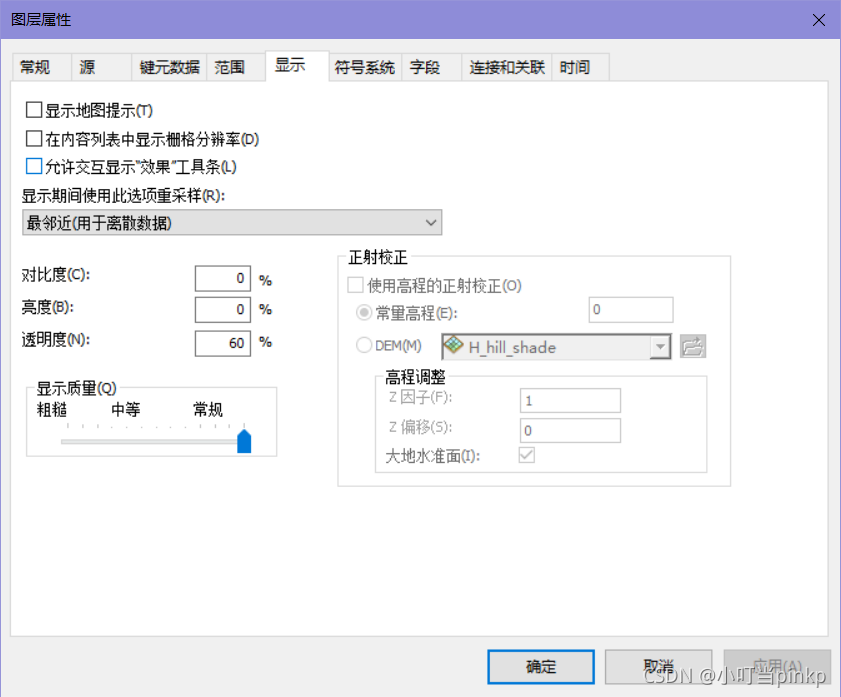Expand the H_hill_shade DEM dropdown arrow
Screen dimensions: 841x697
pos(660,347)
